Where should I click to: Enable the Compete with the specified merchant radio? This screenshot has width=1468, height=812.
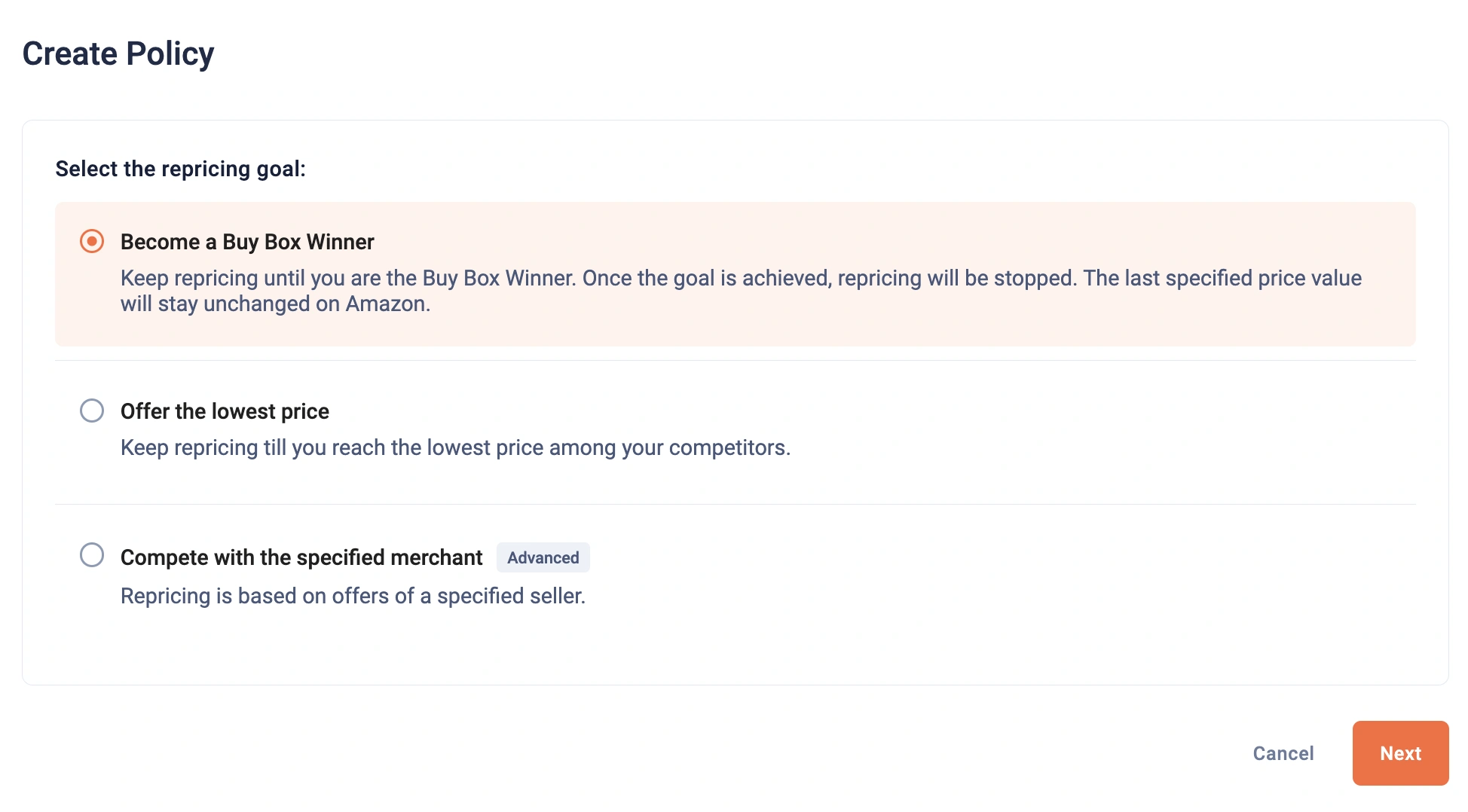click(x=92, y=555)
